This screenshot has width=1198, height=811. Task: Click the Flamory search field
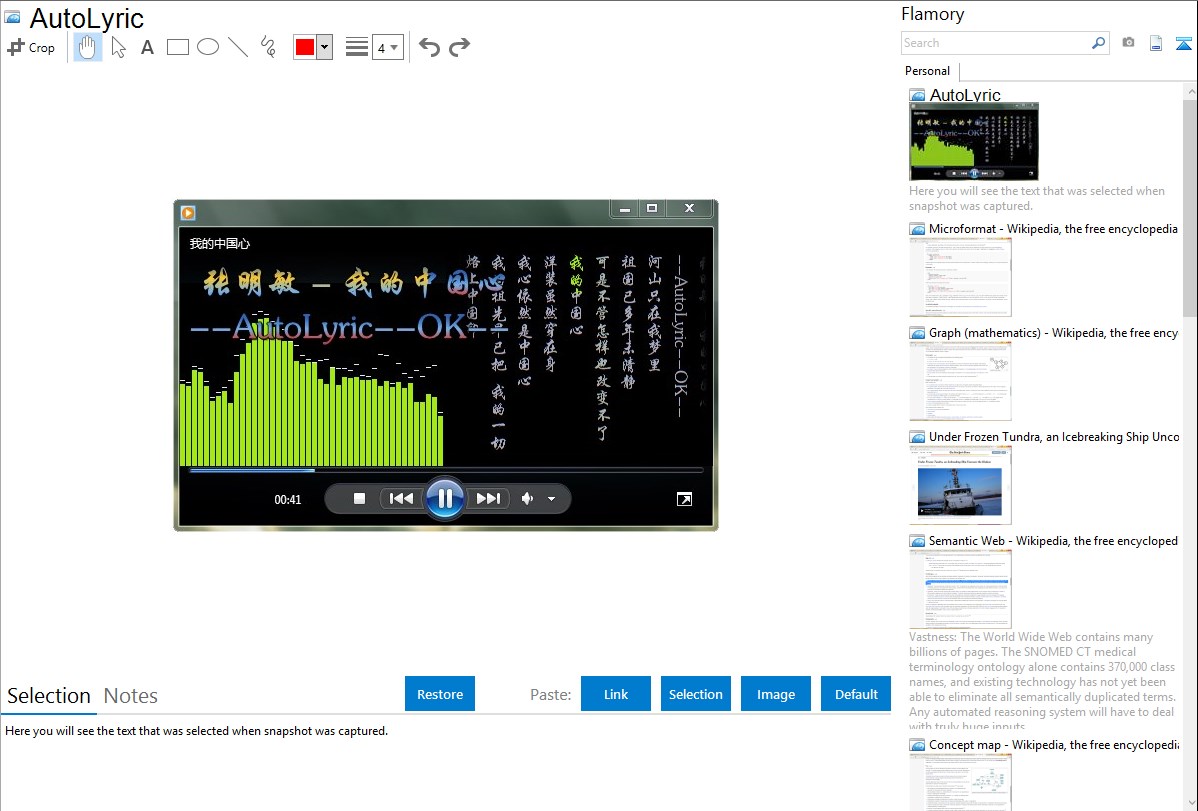[995, 43]
